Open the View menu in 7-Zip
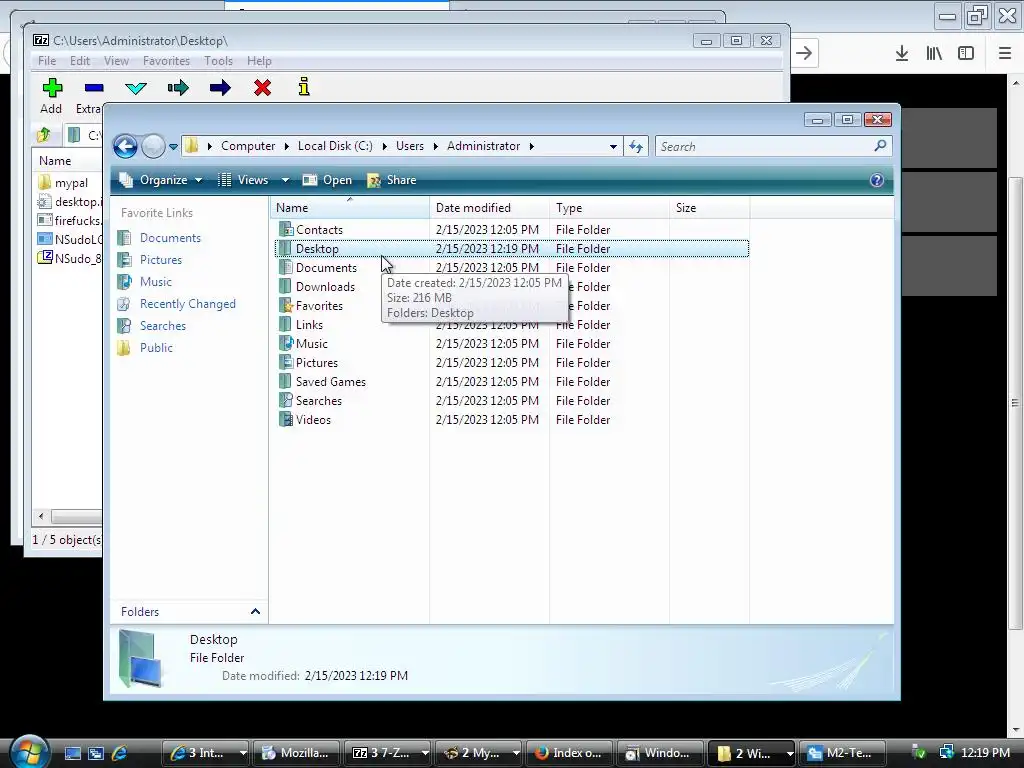1024x768 pixels. [x=116, y=61]
